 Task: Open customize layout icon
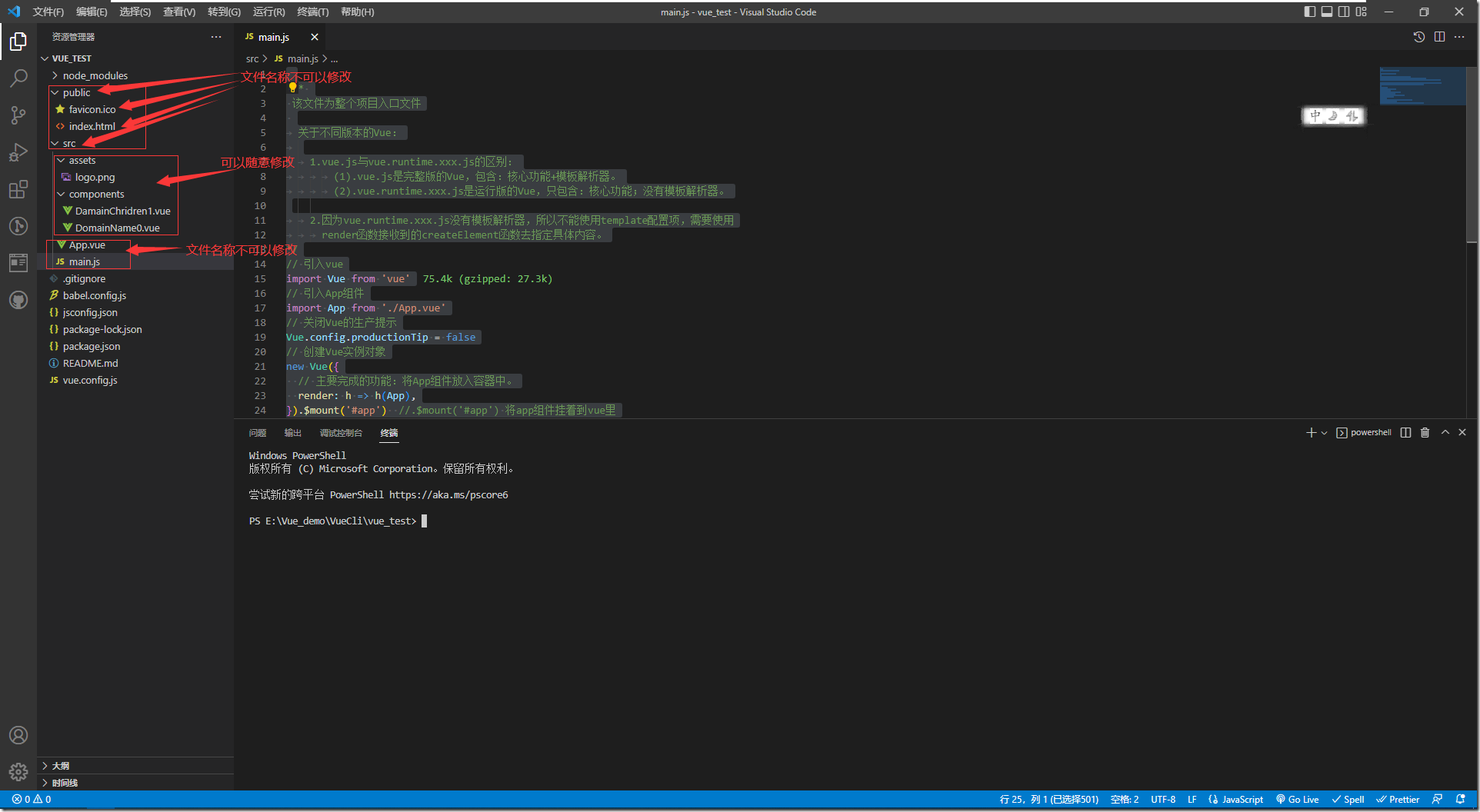pos(1362,12)
